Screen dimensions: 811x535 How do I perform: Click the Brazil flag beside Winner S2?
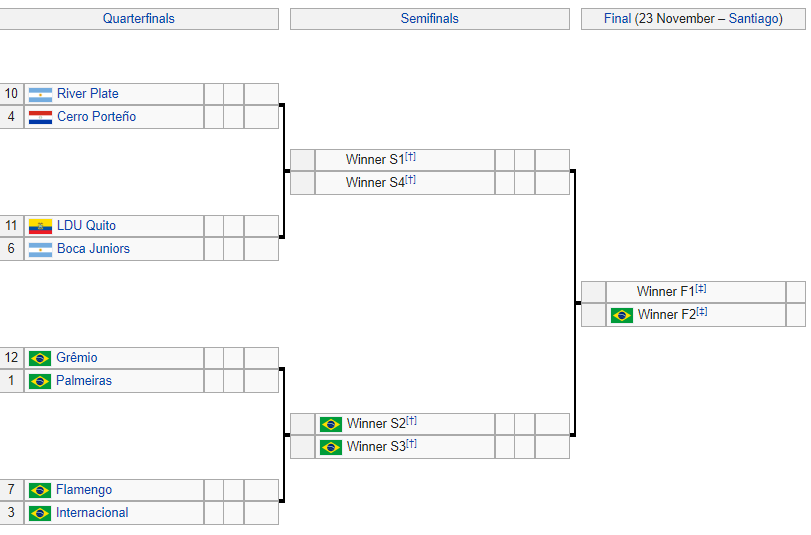(x=331, y=424)
